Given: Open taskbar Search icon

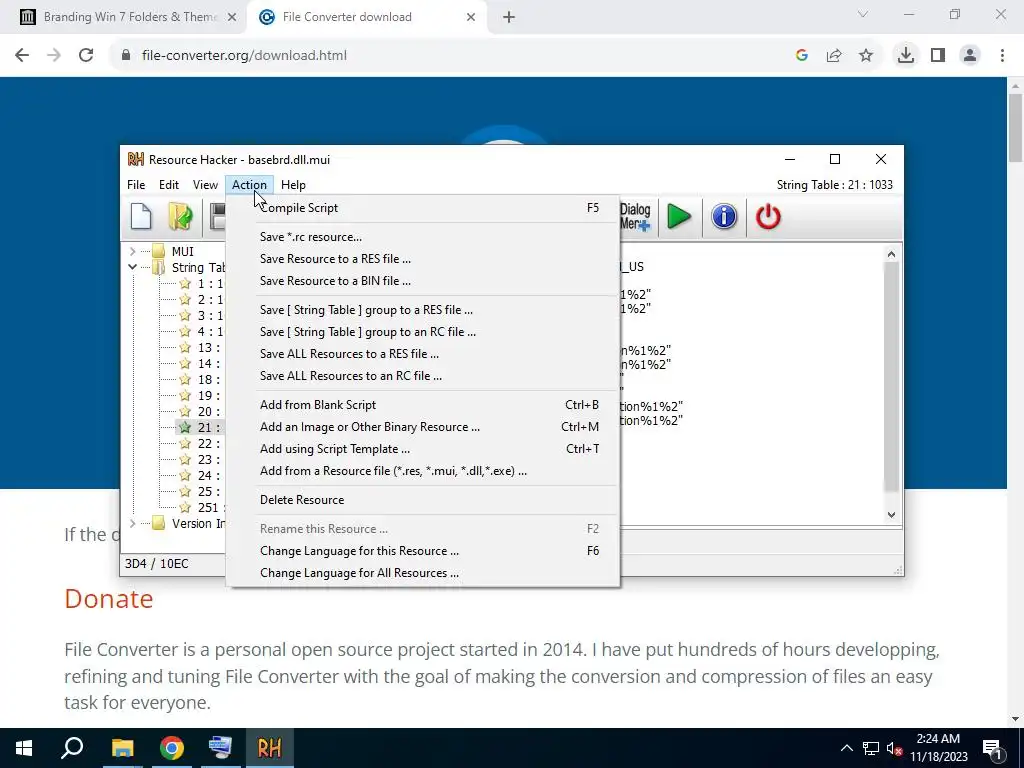Looking at the screenshot, I should click(x=72, y=748).
